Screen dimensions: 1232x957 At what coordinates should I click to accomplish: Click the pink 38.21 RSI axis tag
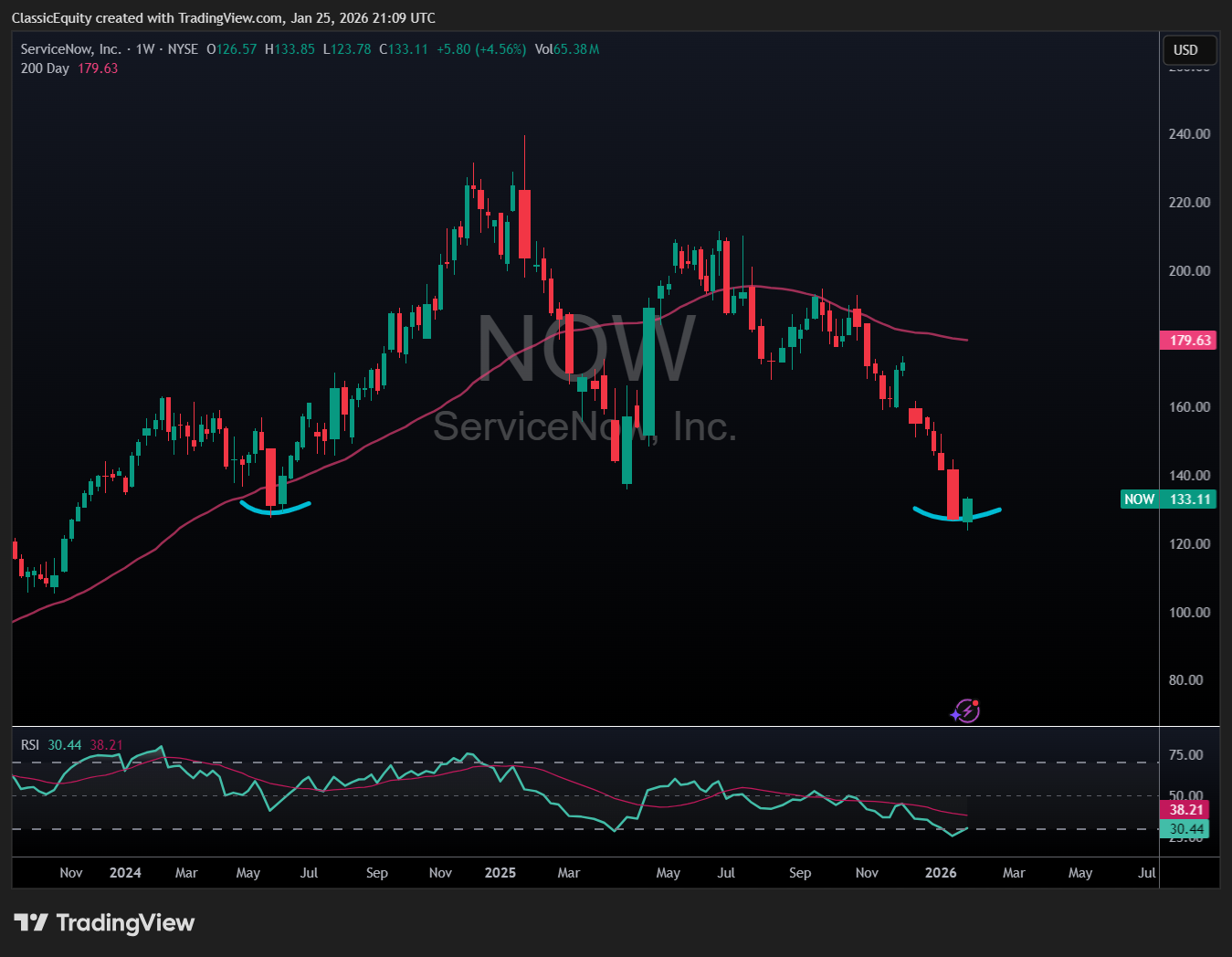point(1185,809)
